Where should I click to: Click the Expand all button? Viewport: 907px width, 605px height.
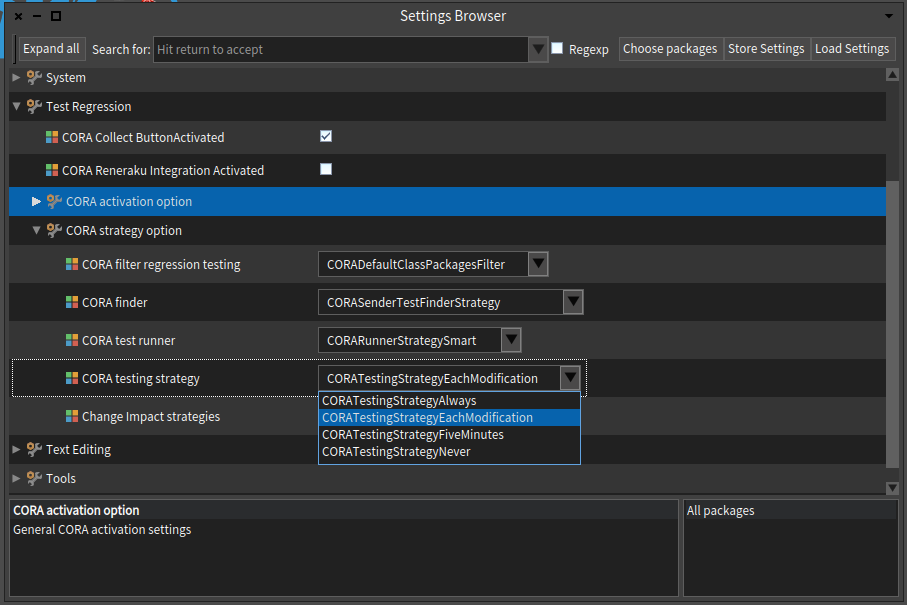click(51, 49)
